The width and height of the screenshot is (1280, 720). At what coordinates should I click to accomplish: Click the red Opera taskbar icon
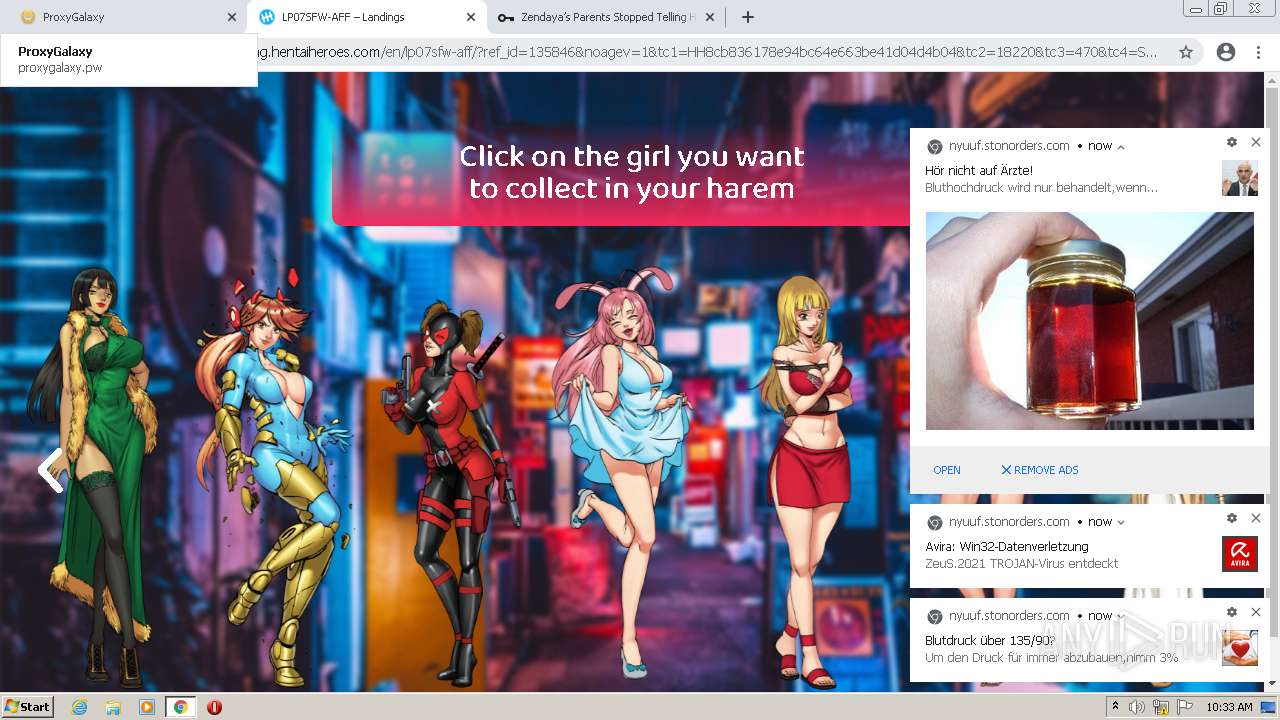[x=214, y=707]
